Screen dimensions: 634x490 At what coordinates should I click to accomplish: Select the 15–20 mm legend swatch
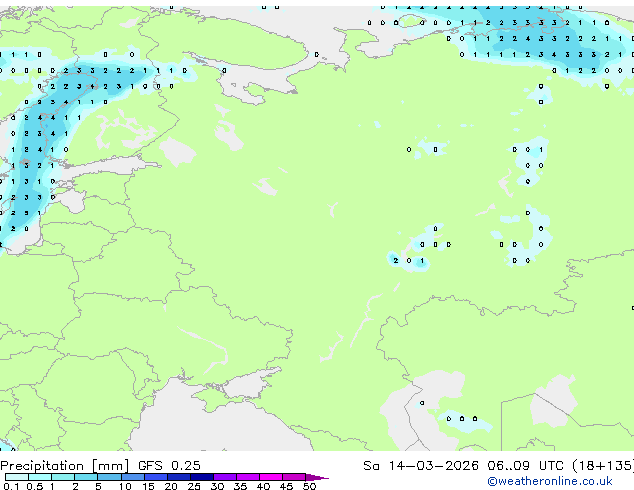click(156, 477)
